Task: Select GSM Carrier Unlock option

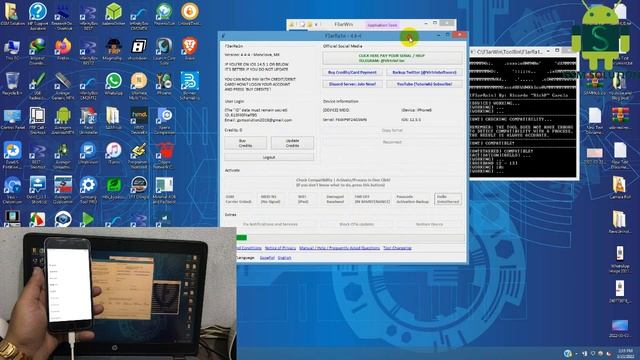Action: tap(239, 199)
